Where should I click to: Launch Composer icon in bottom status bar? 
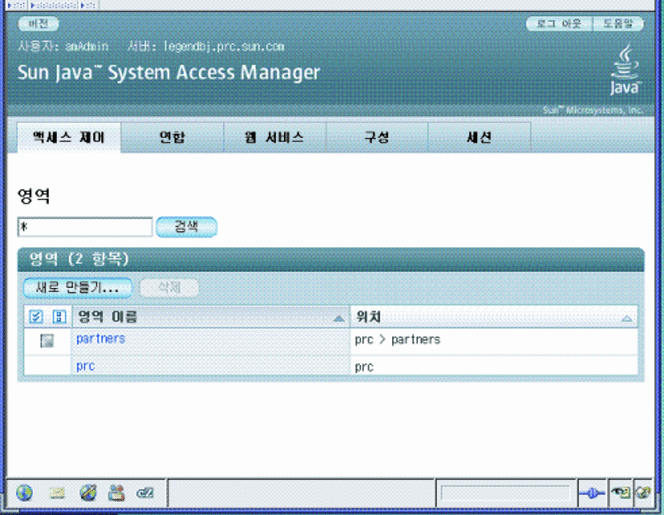88,493
